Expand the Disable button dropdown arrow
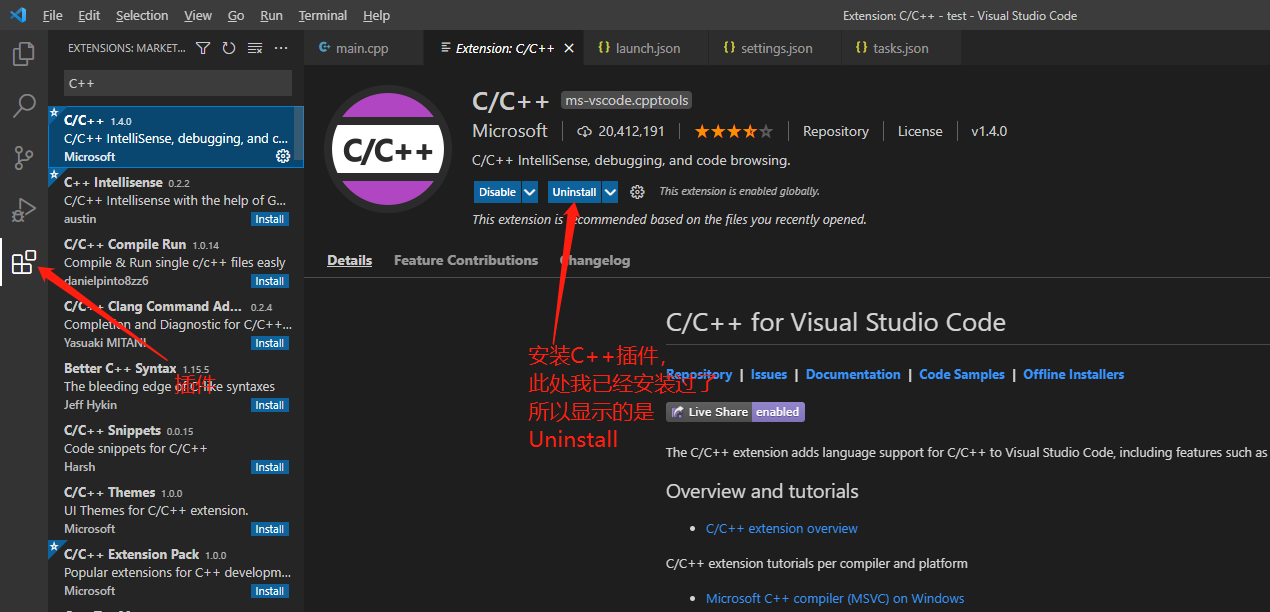The image size is (1270, 612). pos(530,192)
